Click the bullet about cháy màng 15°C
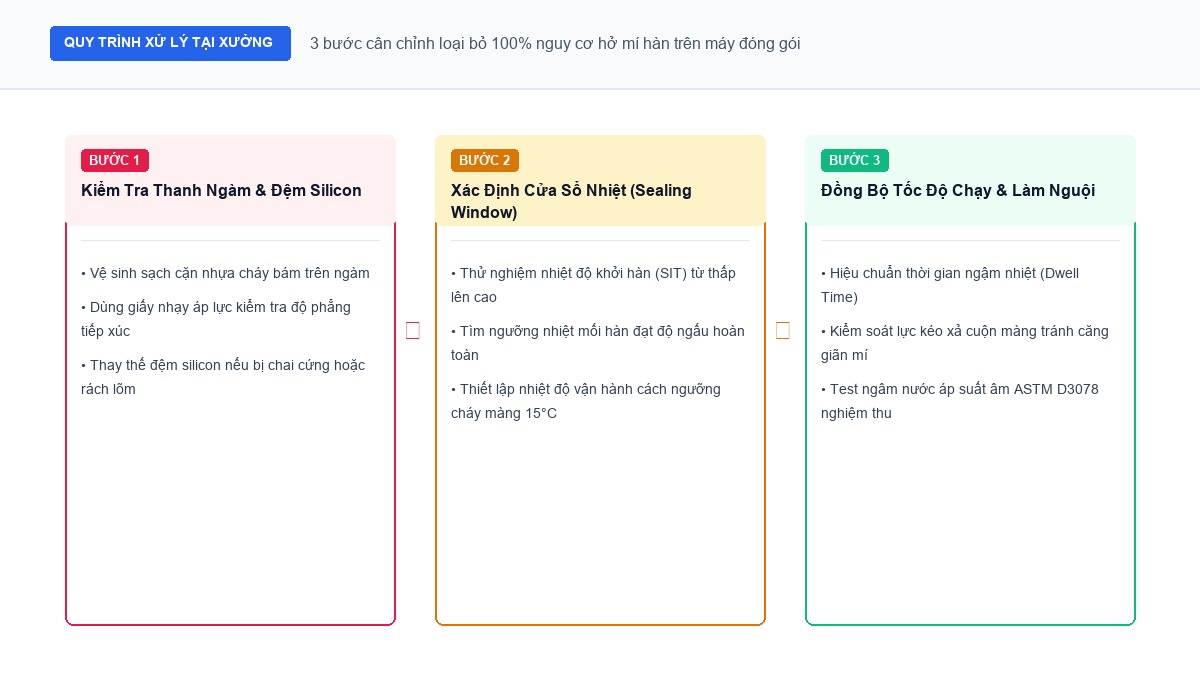 point(586,401)
